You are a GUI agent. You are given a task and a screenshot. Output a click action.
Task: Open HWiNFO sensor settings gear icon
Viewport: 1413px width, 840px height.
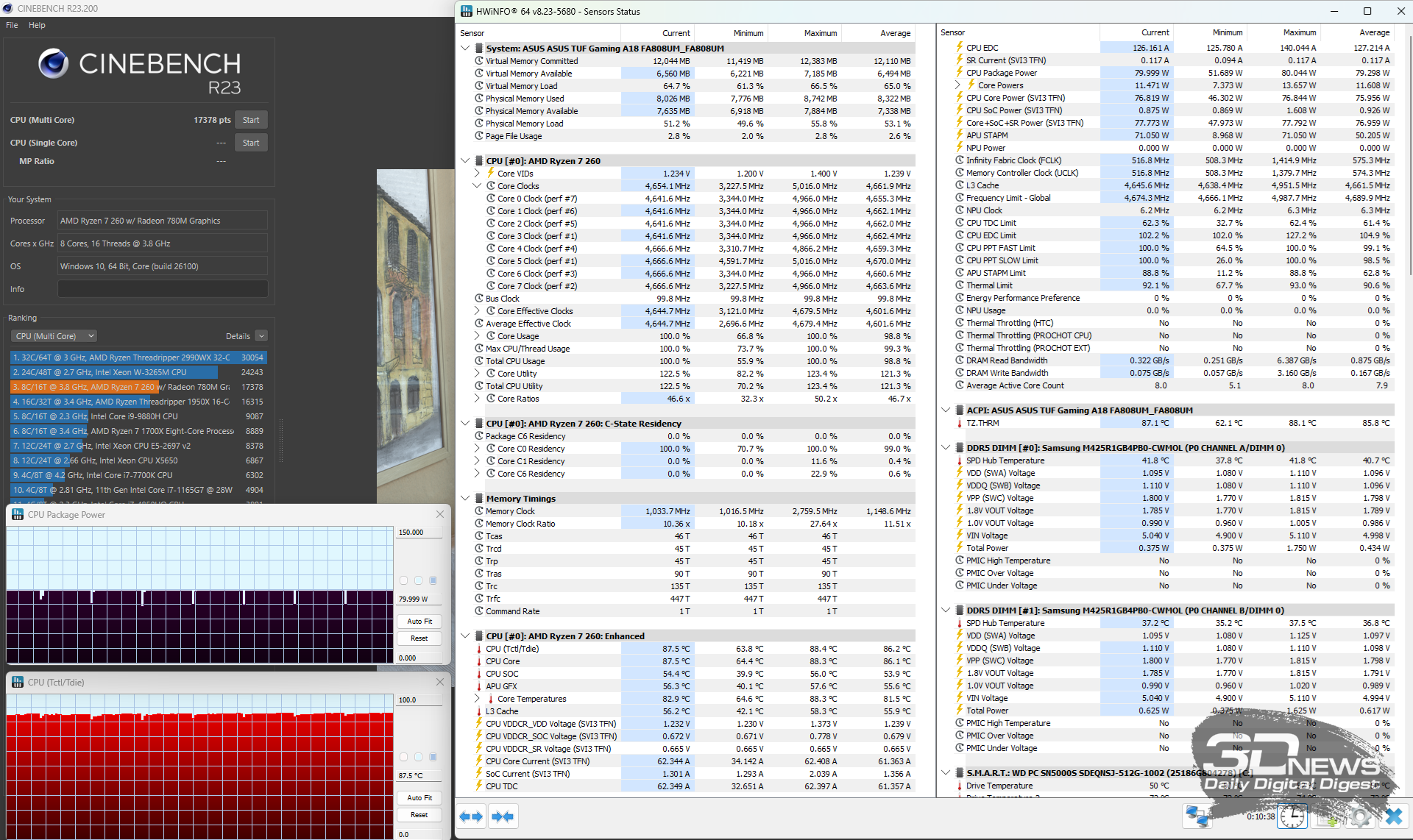pyautogui.click(x=1360, y=816)
